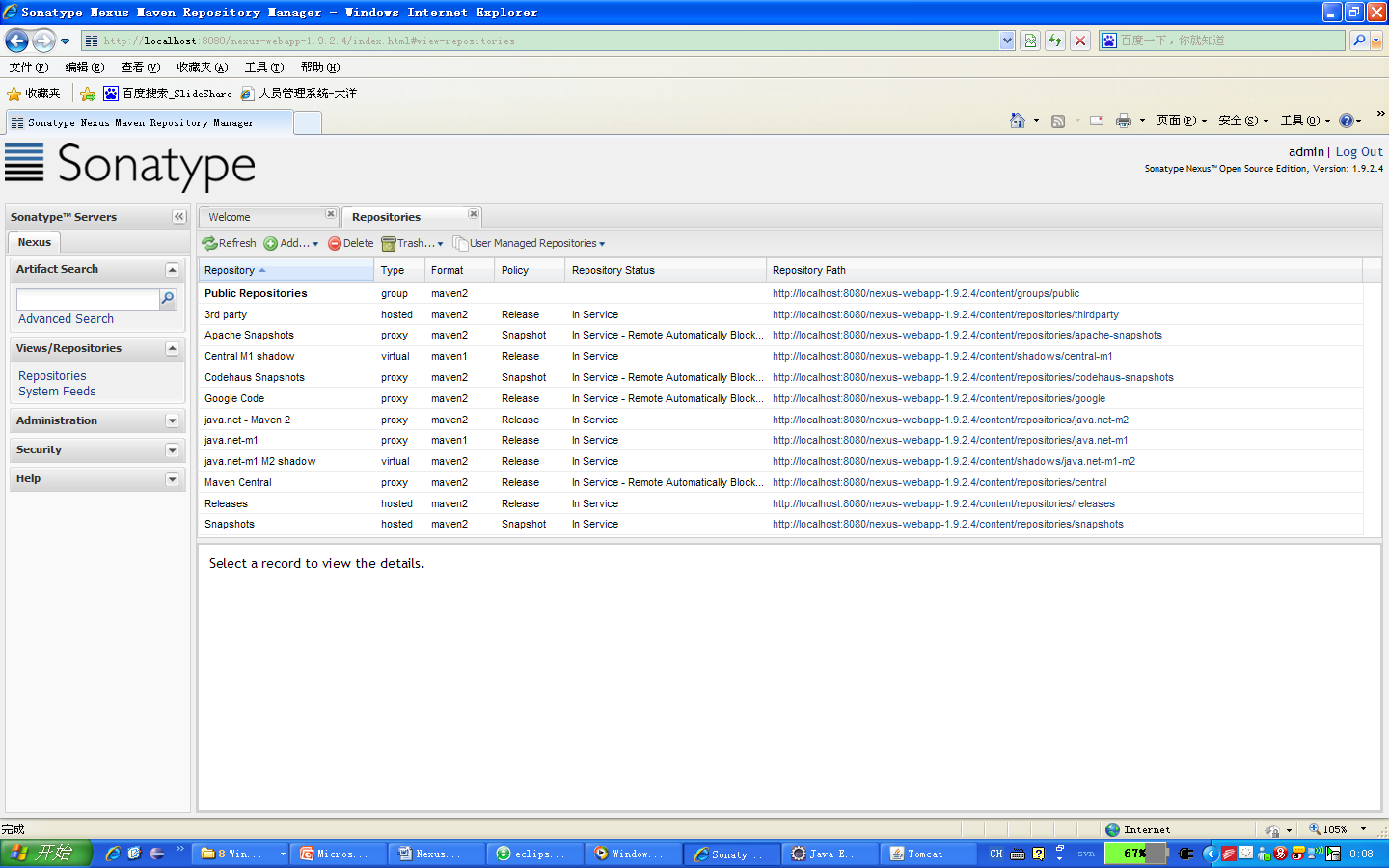Open the releases repository path link
The width and height of the screenshot is (1389, 868).
943,503
